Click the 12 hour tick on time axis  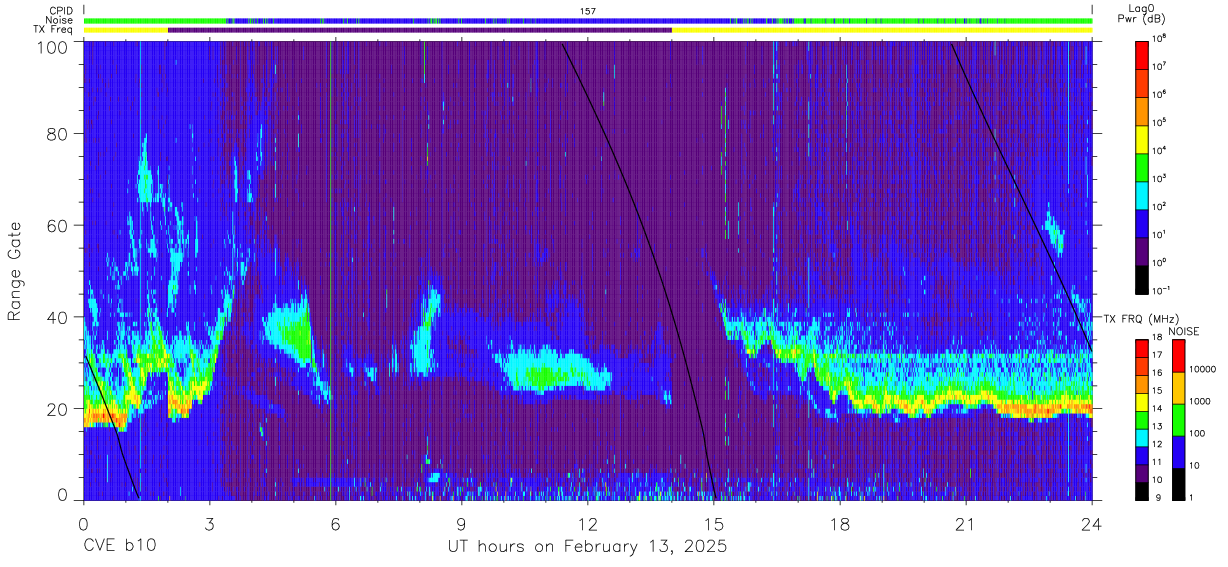(x=588, y=523)
